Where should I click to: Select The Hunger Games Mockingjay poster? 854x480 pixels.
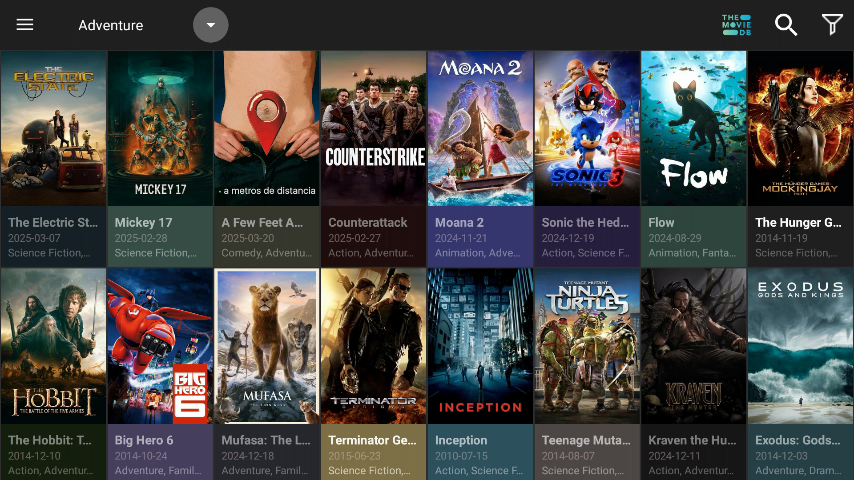[x=800, y=129]
